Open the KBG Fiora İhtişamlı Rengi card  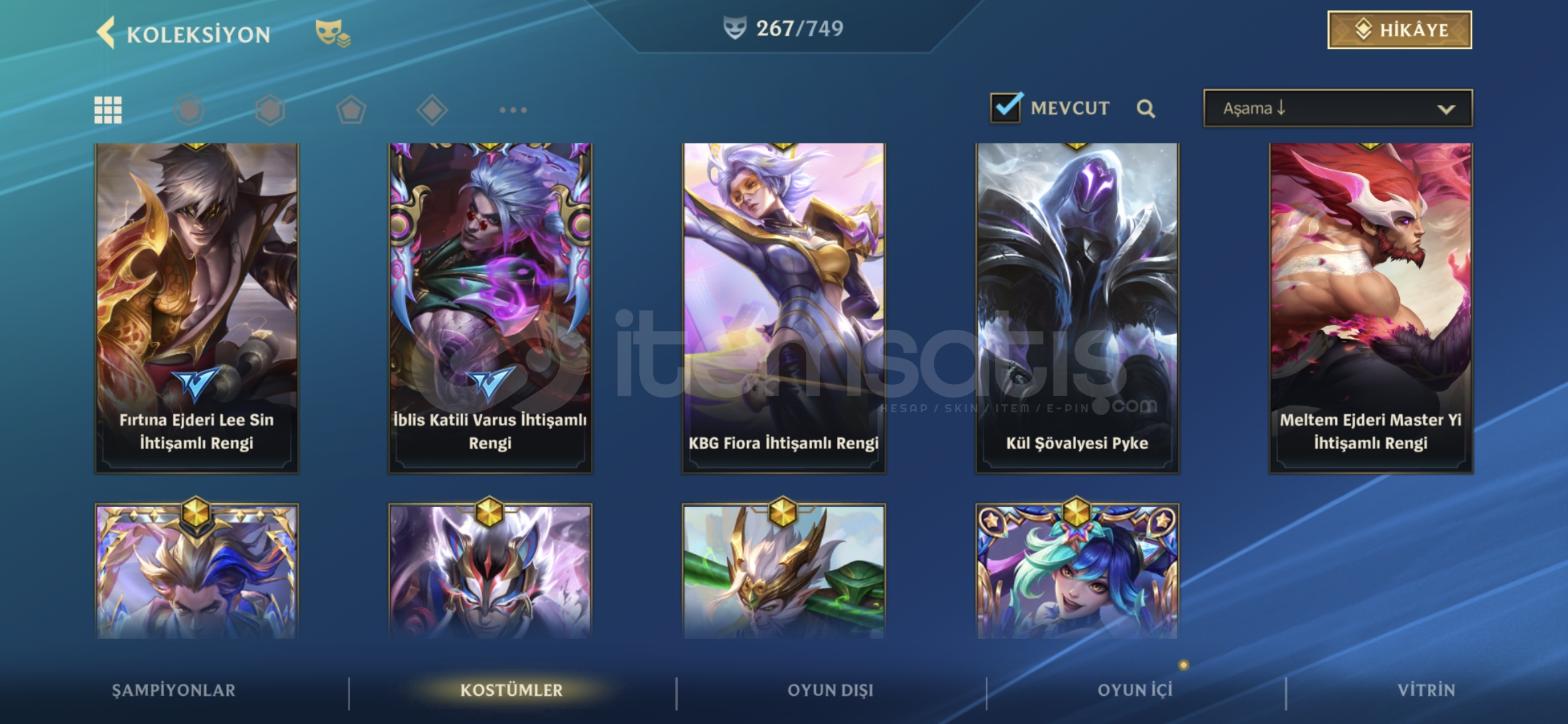[x=783, y=308]
